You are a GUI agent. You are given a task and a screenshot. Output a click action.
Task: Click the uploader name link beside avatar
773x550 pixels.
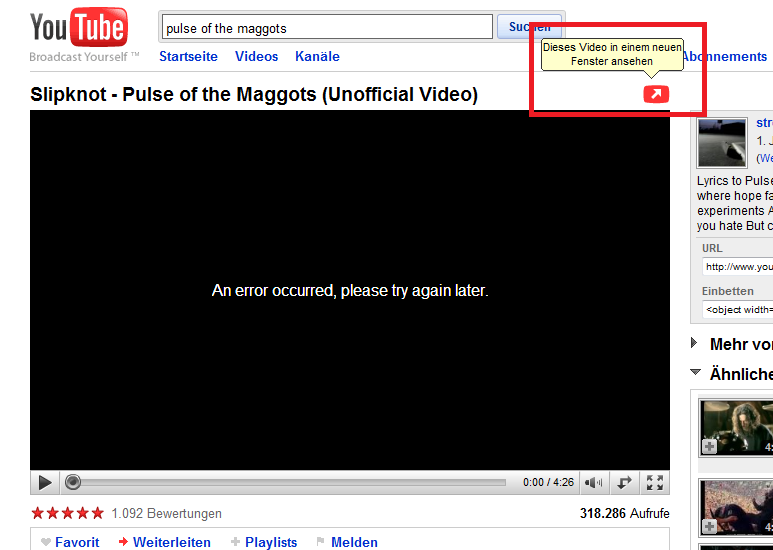tap(764, 123)
